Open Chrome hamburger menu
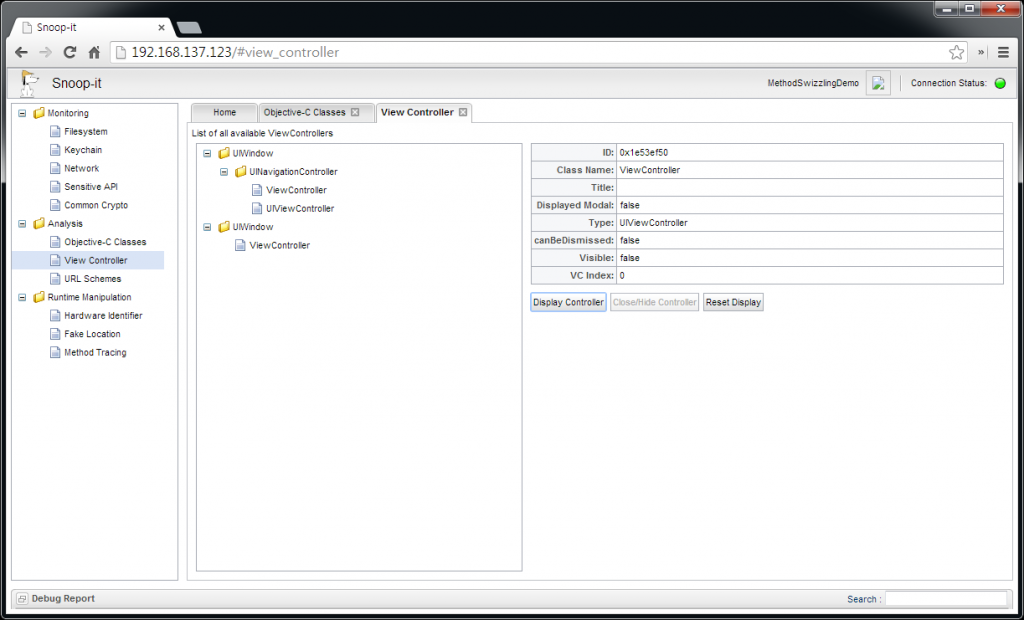 pos(1003,53)
